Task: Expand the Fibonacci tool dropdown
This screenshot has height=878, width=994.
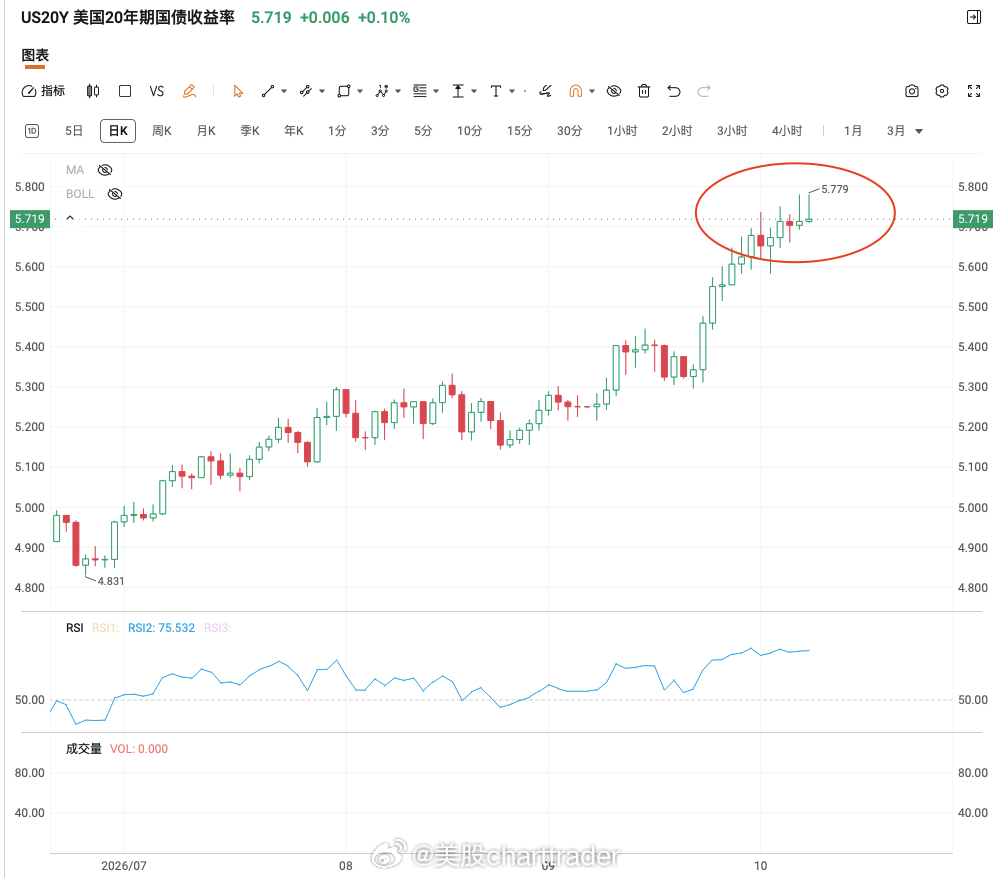Action: [x=436, y=91]
